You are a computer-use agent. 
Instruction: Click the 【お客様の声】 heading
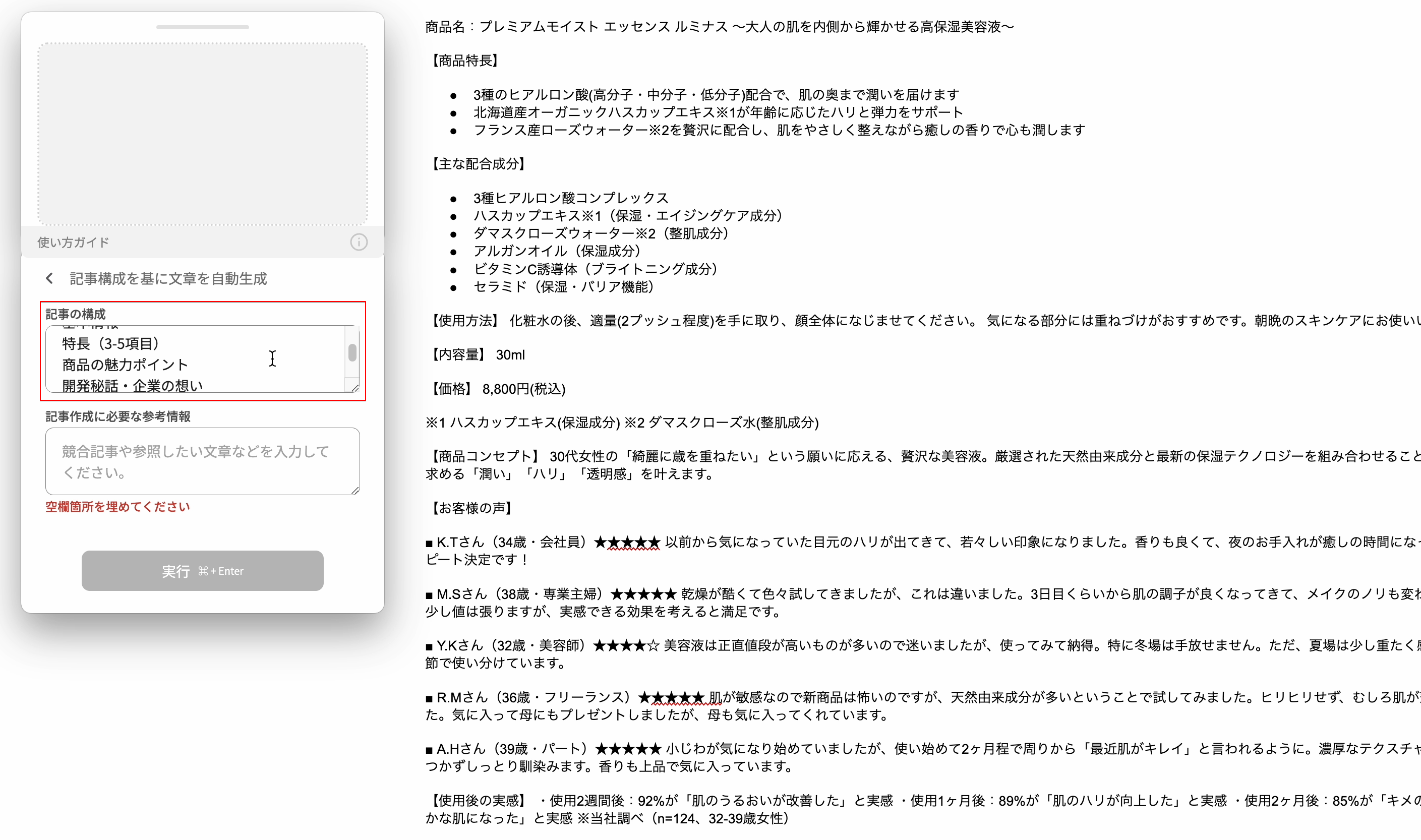pos(471,508)
